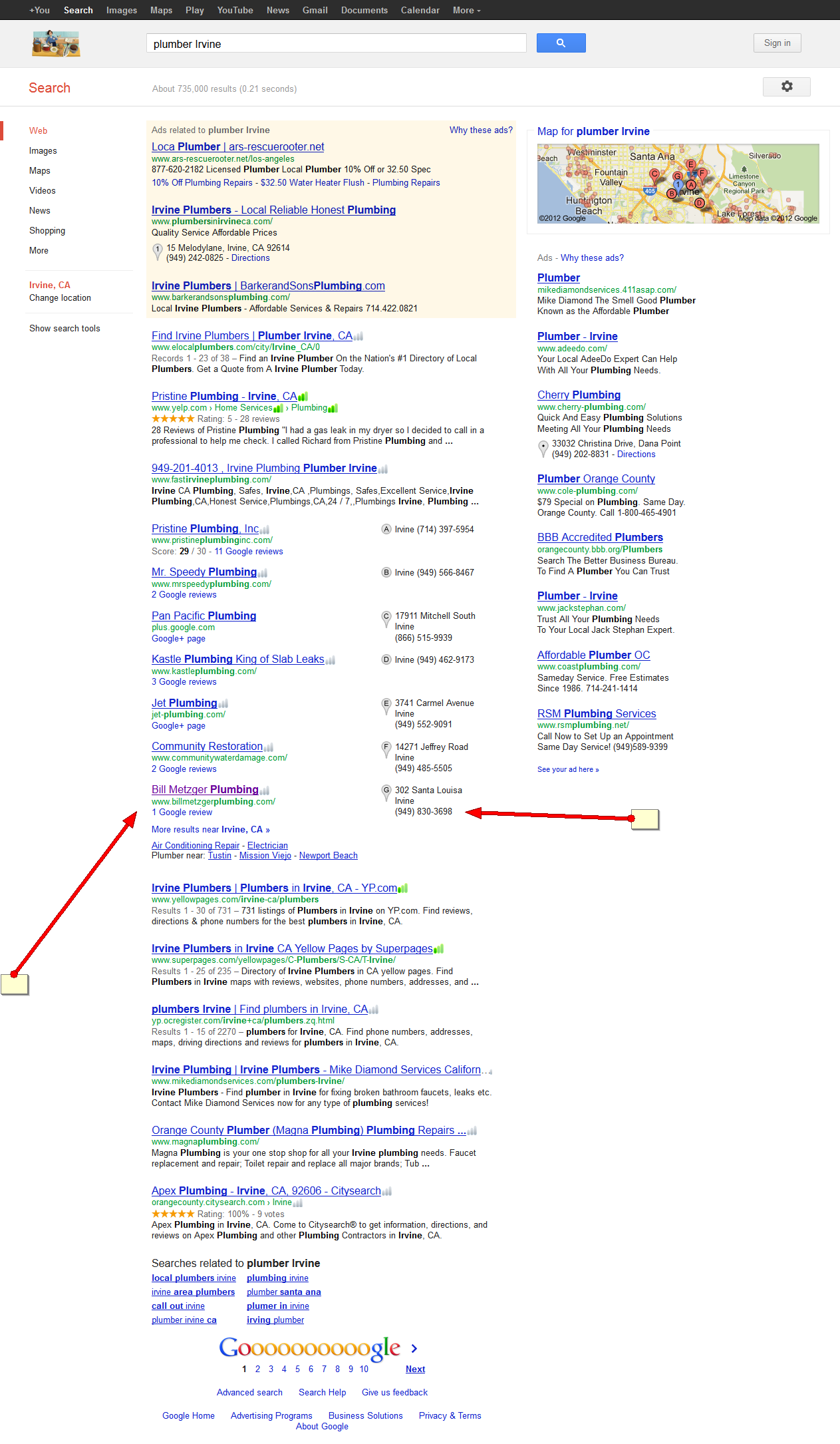Switch to Videos in left sidebar
Viewport: 840px width, 1444px height.
[x=43, y=191]
